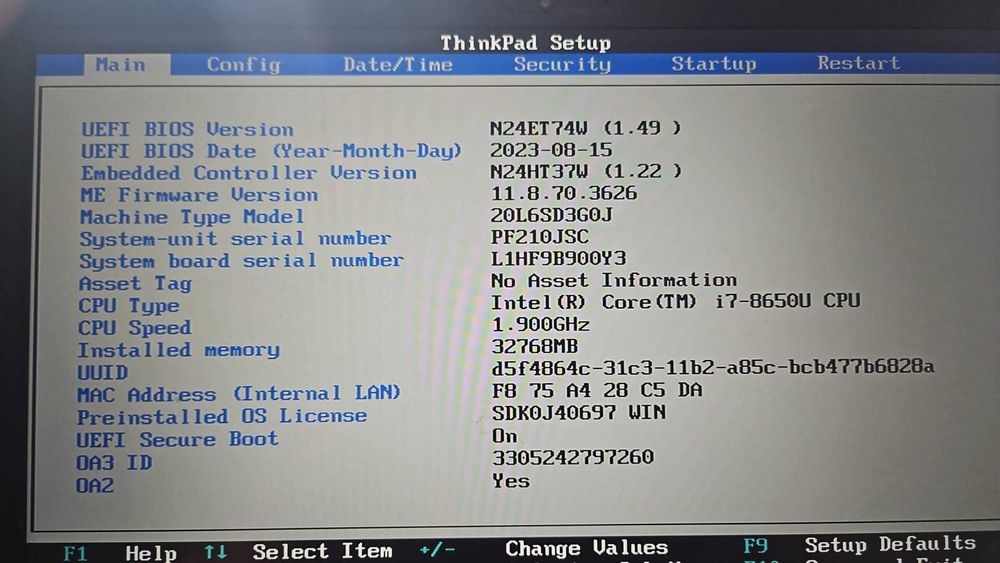Open the Security tab
1000x563 pixels.
pyautogui.click(x=562, y=64)
